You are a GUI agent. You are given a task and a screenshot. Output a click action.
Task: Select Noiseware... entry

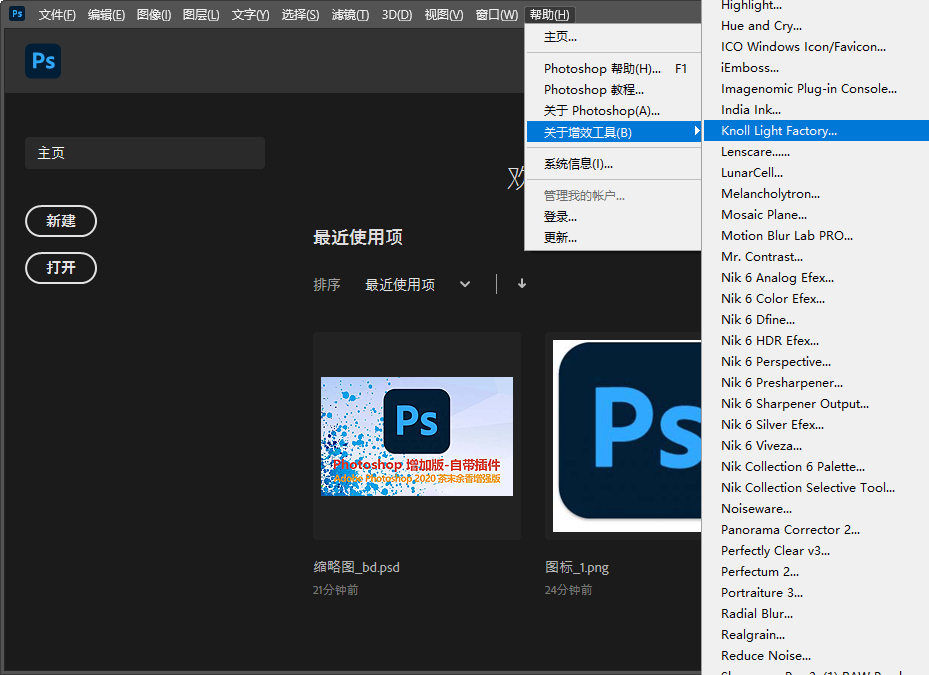click(x=815, y=509)
